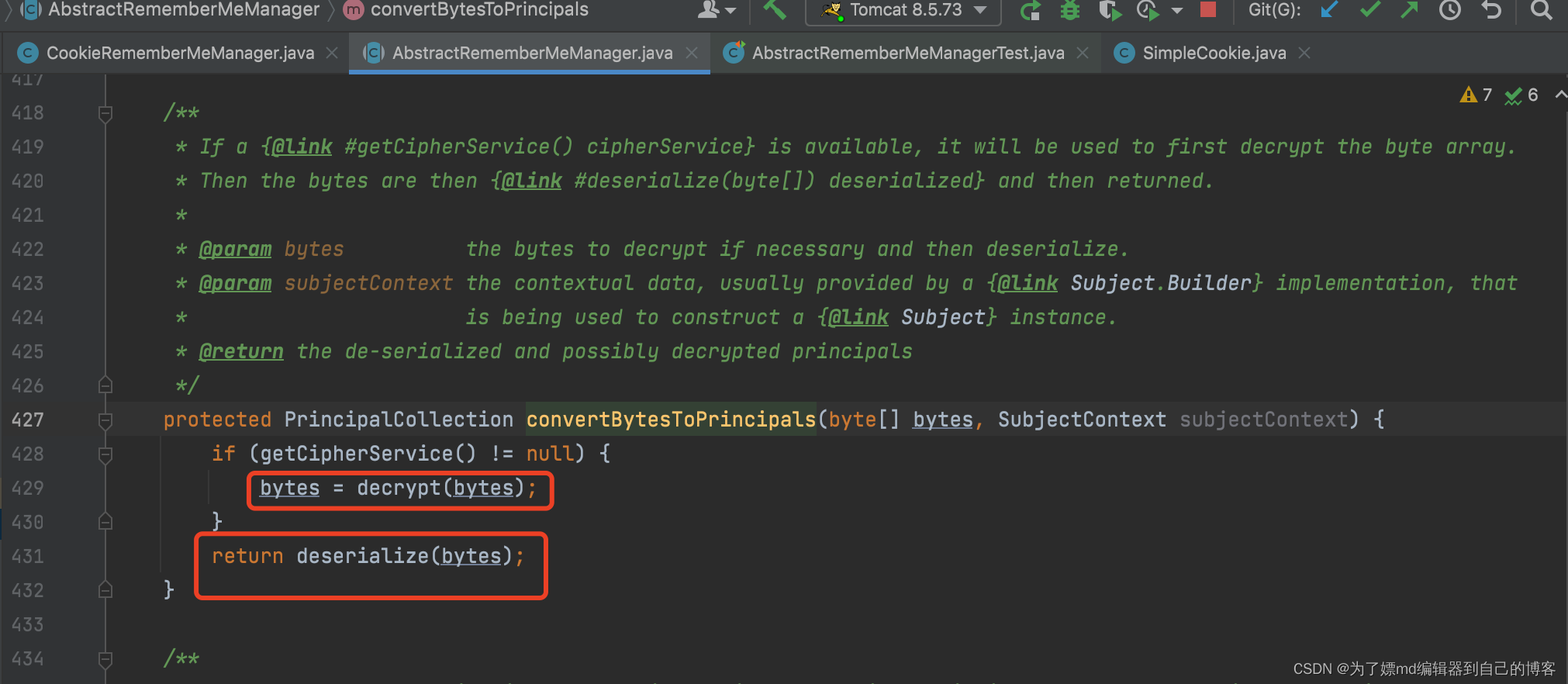Click the user account icon
This screenshot has height=684, width=1568.
coord(710,9)
